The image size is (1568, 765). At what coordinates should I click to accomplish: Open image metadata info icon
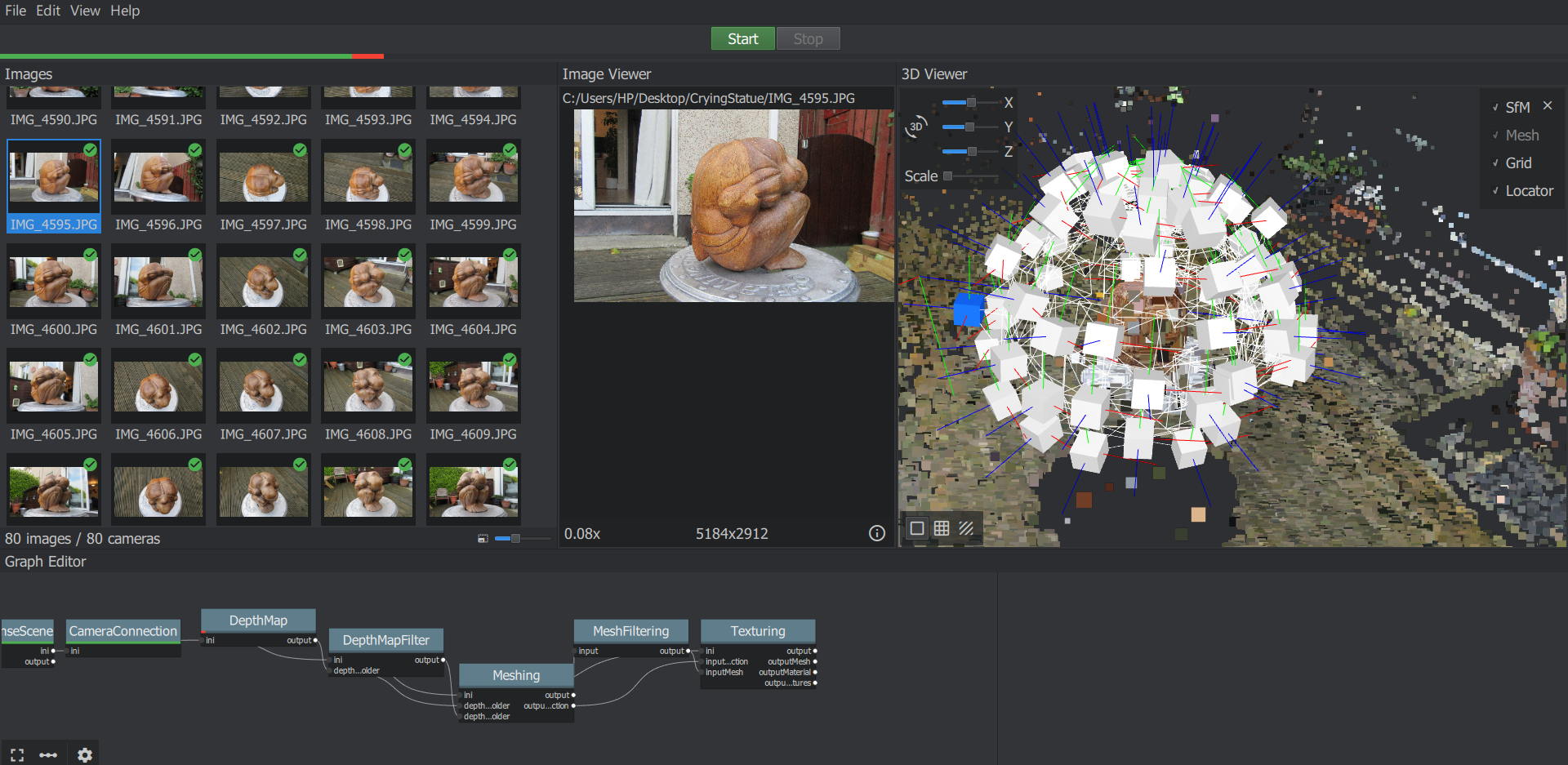coord(876,533)
